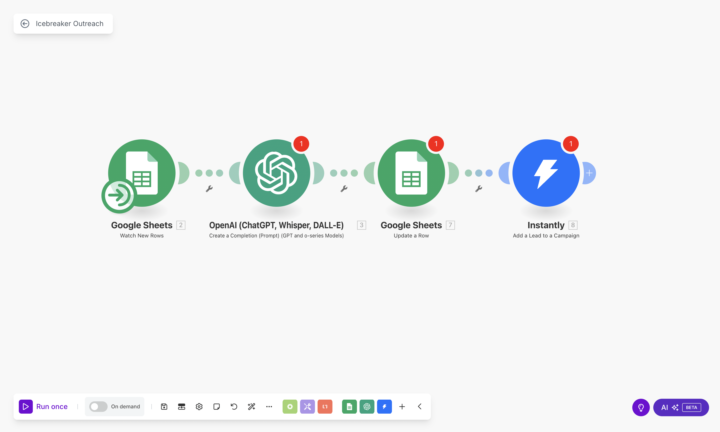
Task: Open the AI BETA assistant button
Action: point(681,407)
